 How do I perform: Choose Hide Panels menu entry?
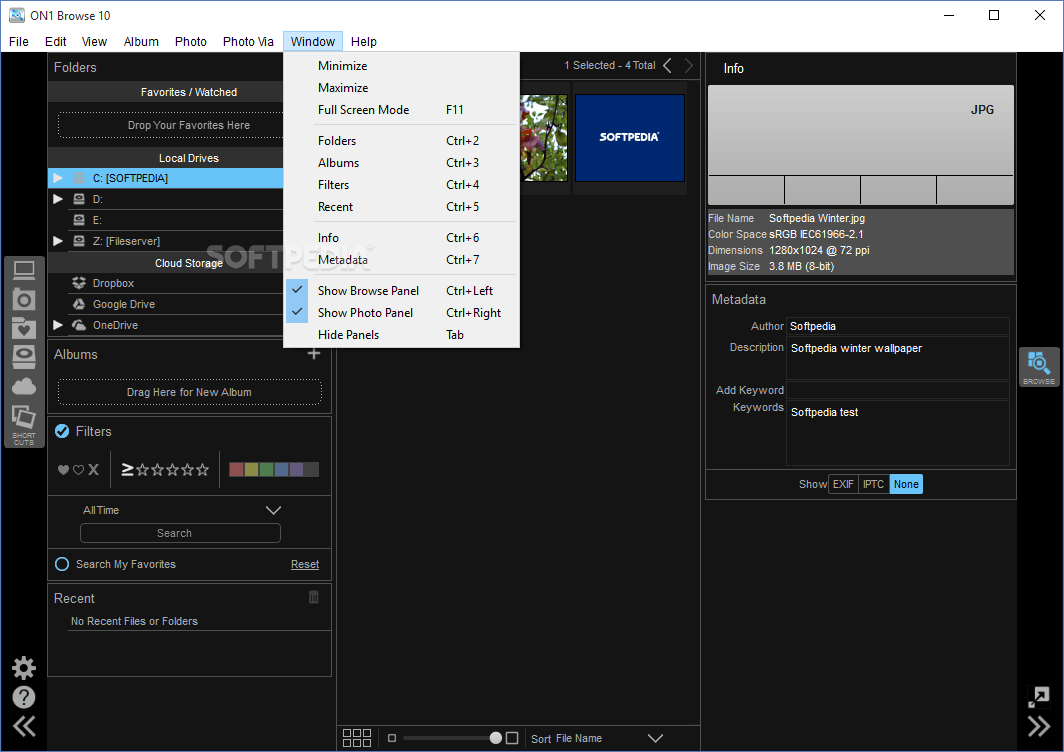[x=402, y=335]
